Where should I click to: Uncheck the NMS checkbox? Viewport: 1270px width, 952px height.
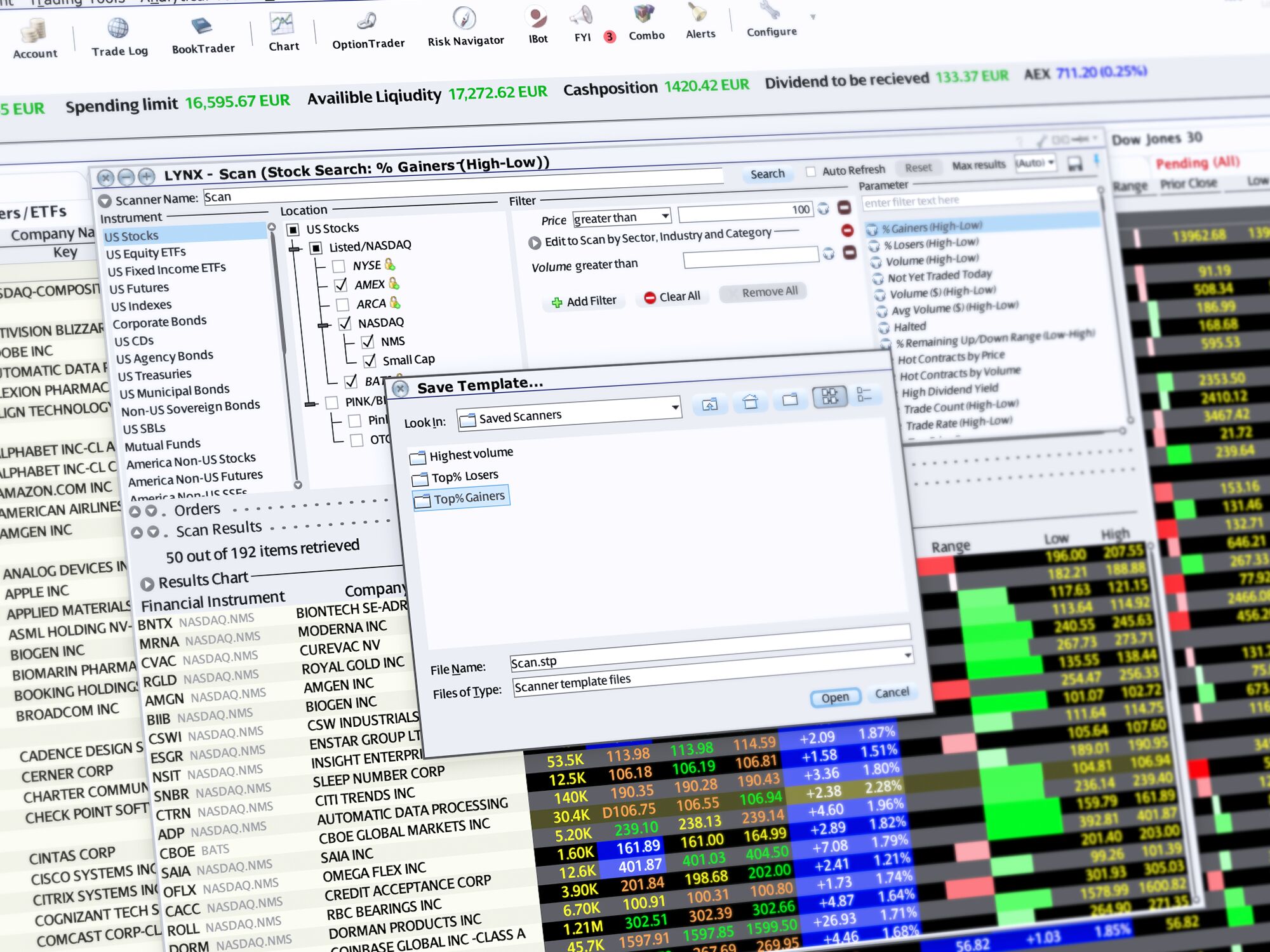pyautogui.click(x=367, y=342)
